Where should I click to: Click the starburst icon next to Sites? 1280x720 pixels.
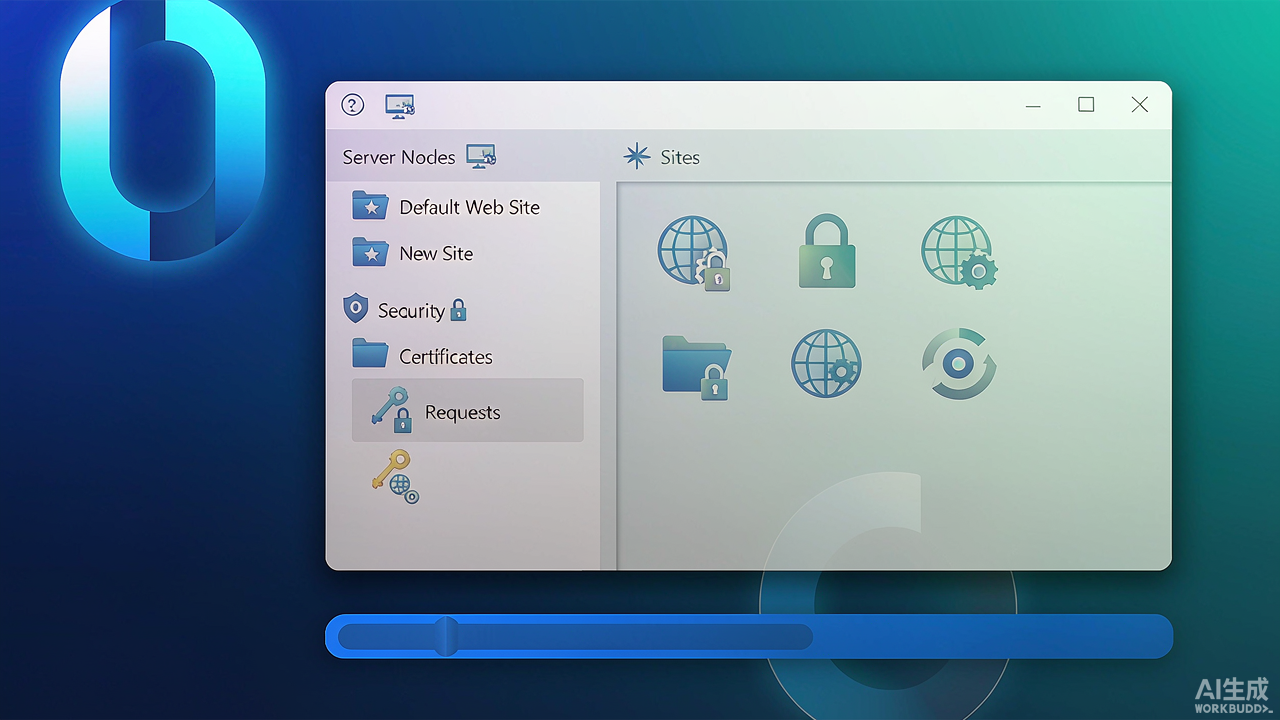pos(637,157)
